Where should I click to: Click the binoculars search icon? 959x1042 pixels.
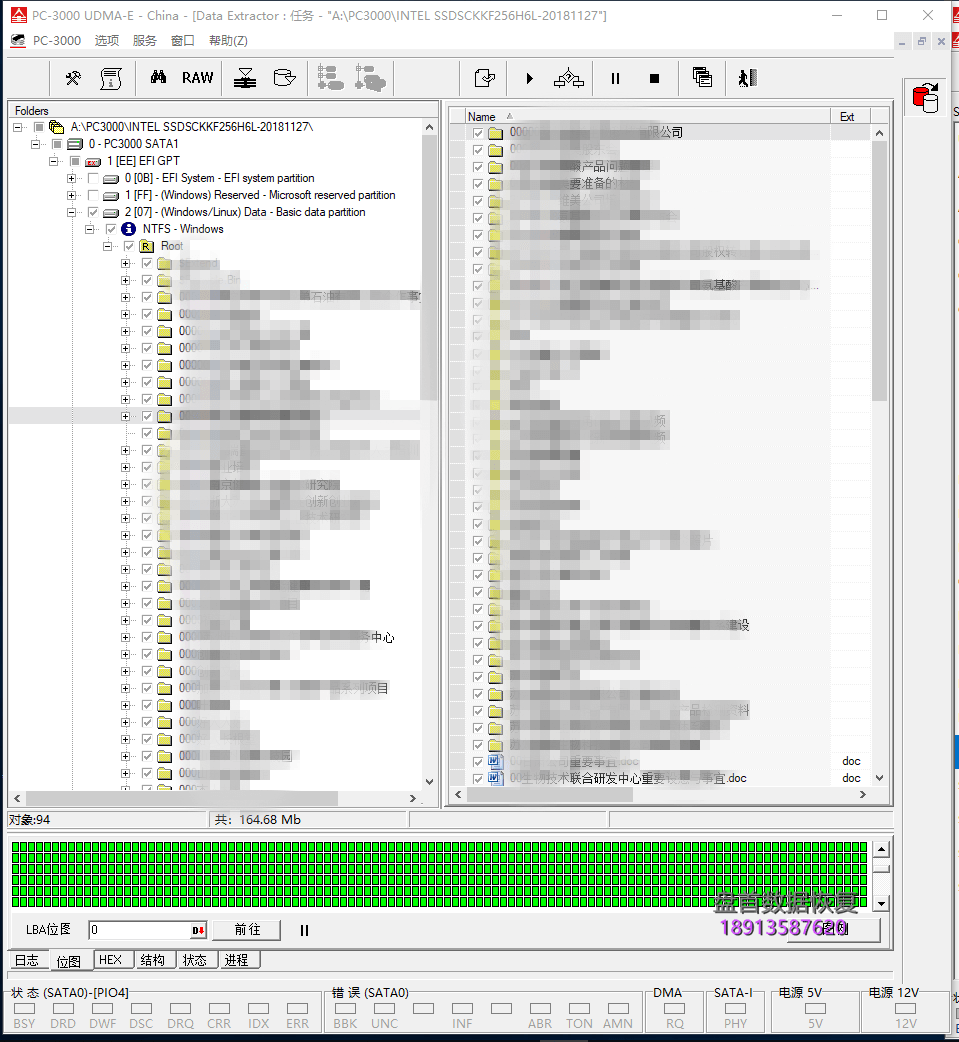tap(158, 77)
